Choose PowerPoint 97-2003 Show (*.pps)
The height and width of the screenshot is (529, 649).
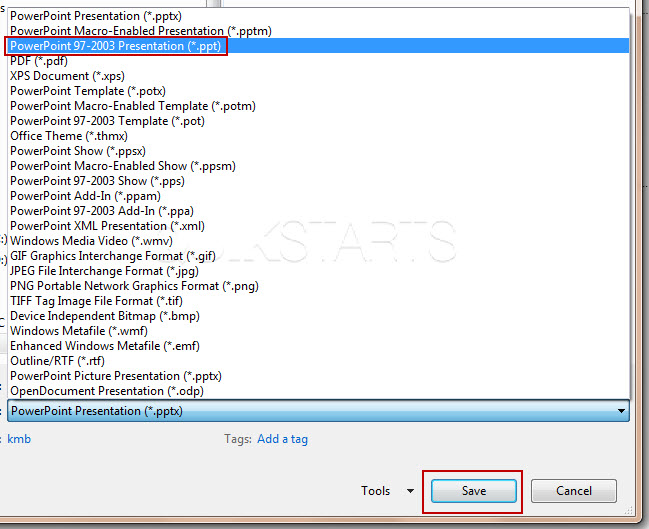point(318,181)
